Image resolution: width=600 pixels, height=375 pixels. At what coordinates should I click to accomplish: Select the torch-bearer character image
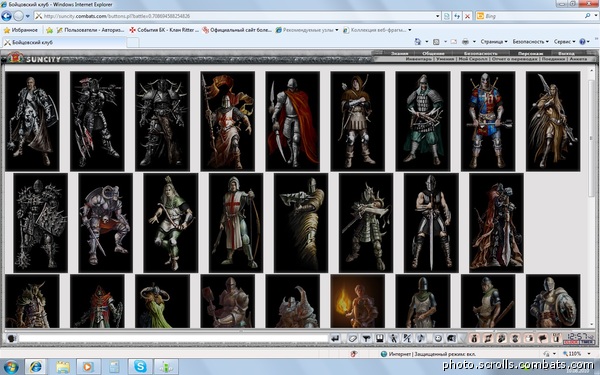(x=357, y=301)
